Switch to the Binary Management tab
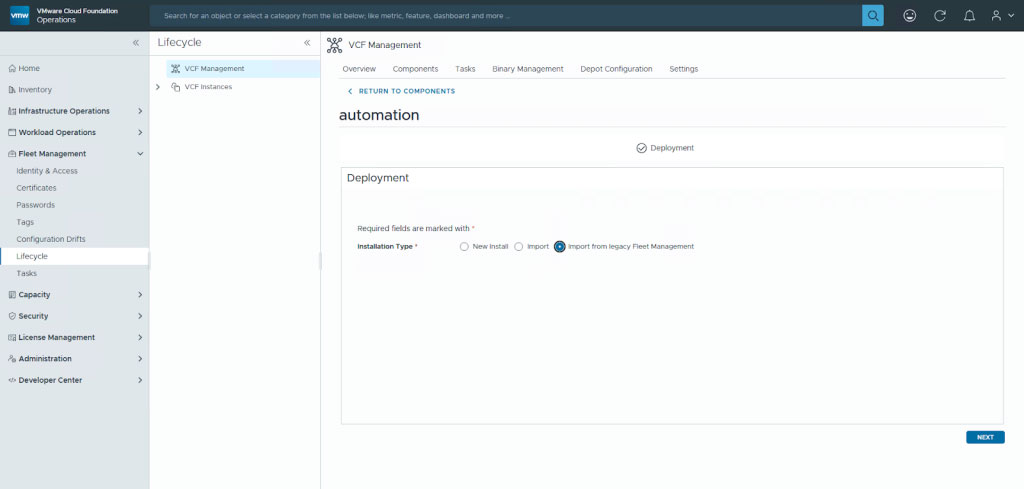This screenshot has height=489, width=1024. 528,69
